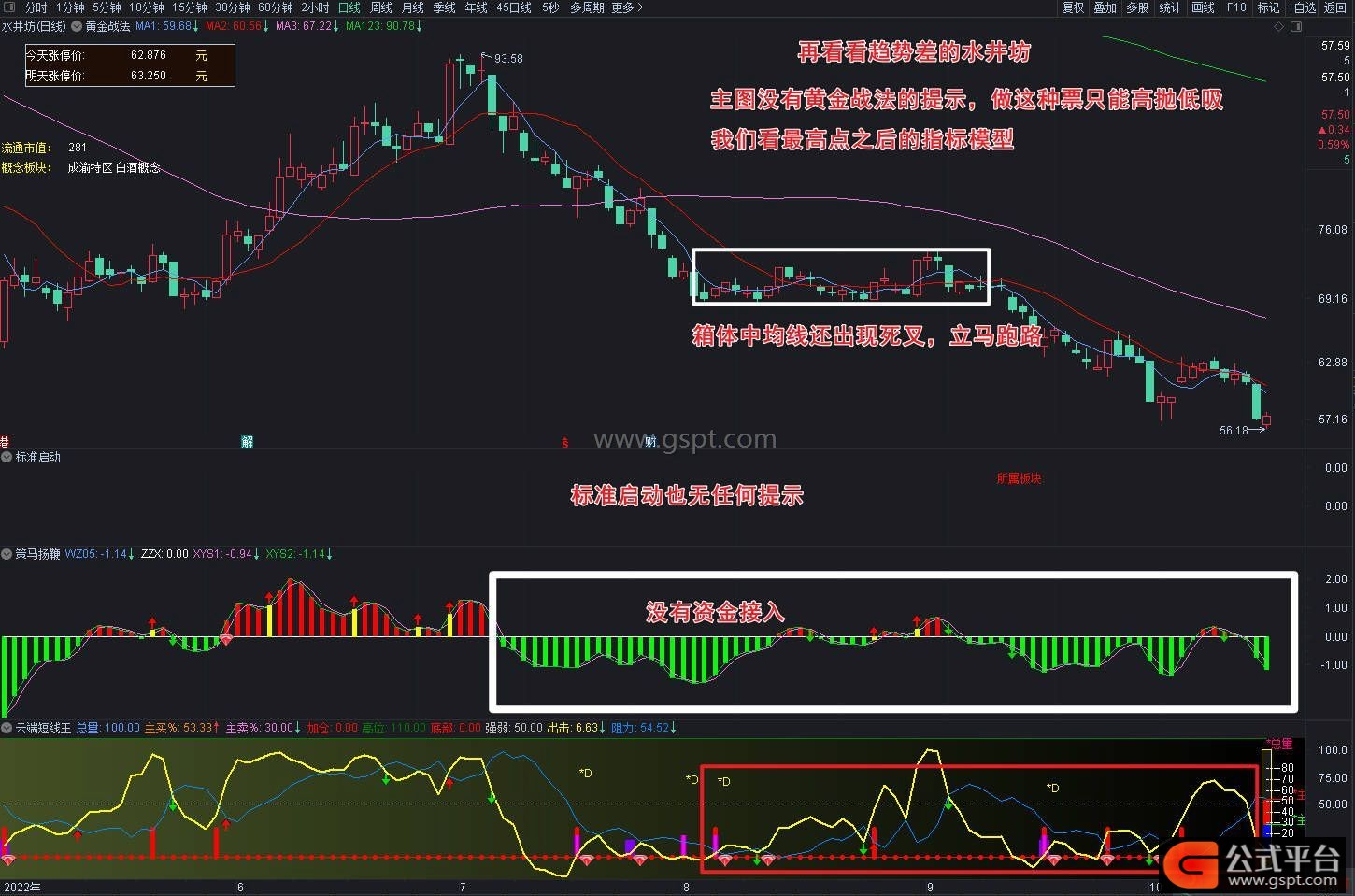Click the MA1: 59.68 value
The width and height of the screenshot is (1355, 896).
[x=166, y=26]
